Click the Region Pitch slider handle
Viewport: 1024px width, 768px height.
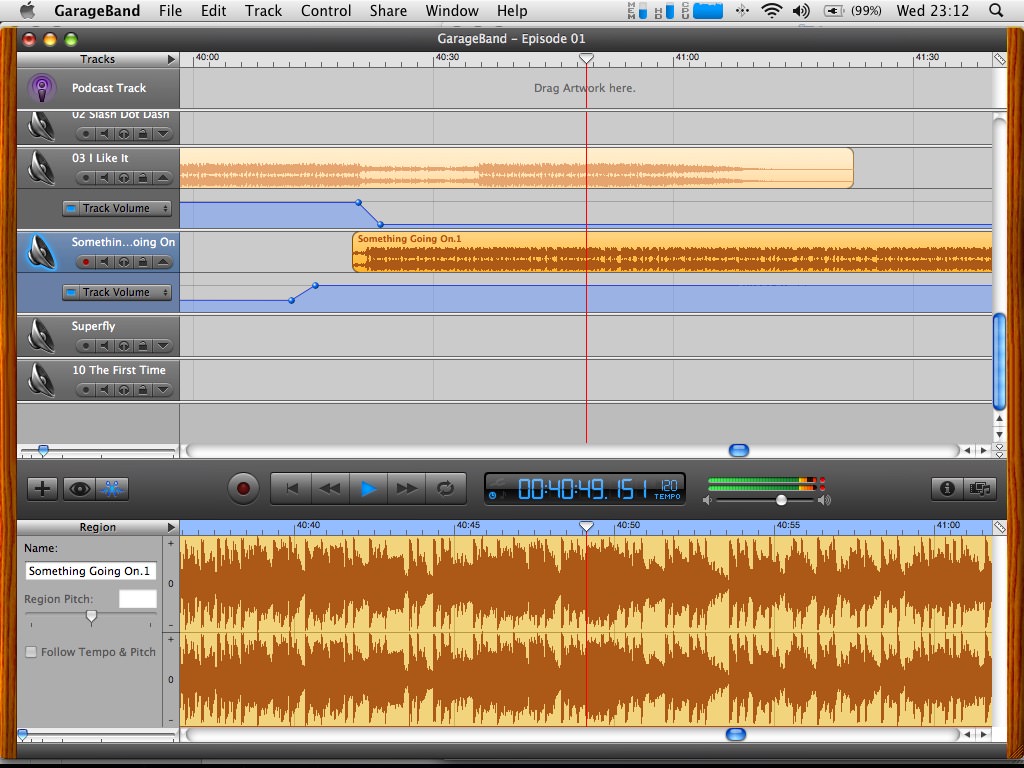click(91, 617)
